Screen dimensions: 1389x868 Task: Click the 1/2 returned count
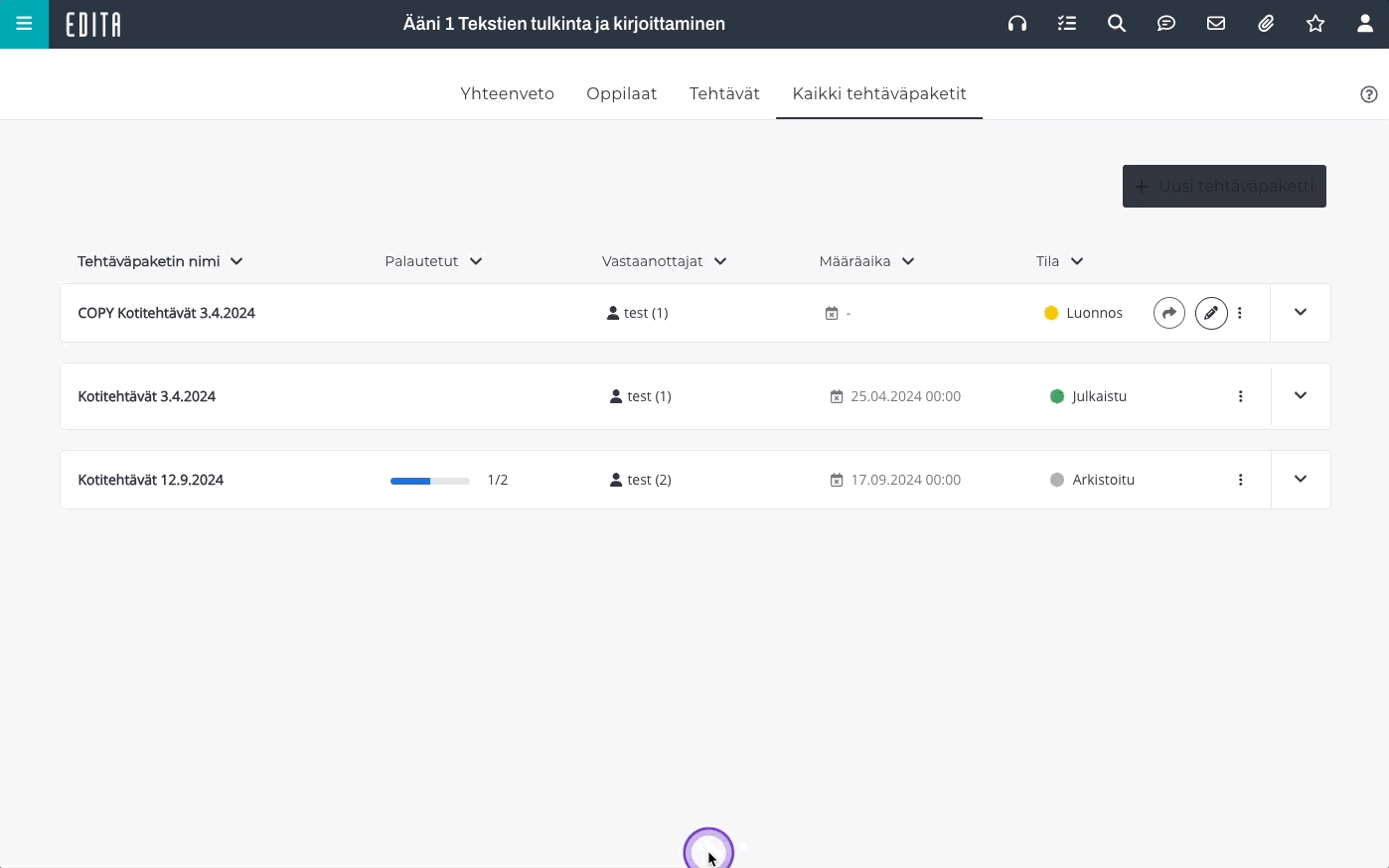498,480
